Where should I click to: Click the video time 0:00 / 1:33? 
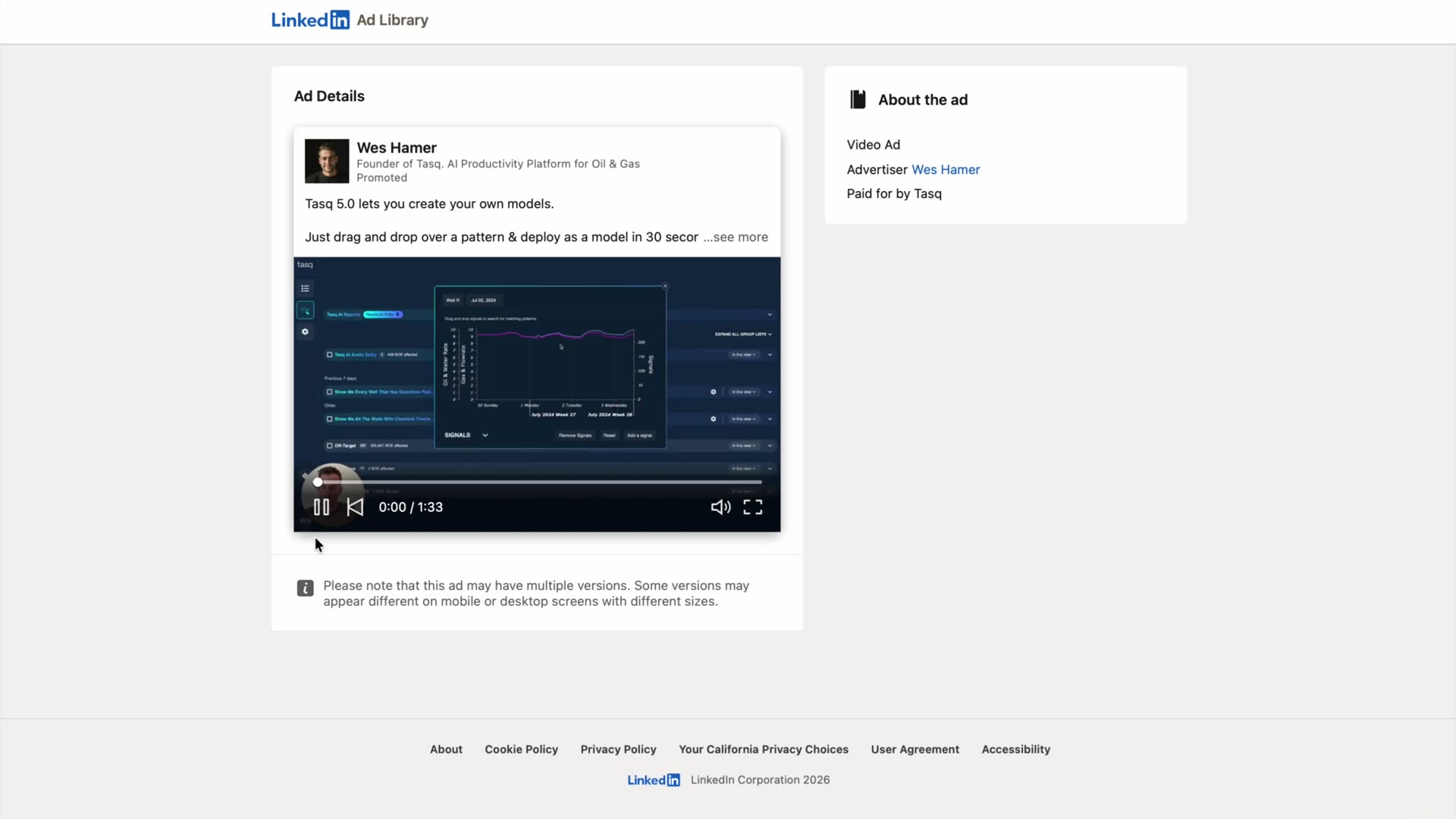pos(410,507)
